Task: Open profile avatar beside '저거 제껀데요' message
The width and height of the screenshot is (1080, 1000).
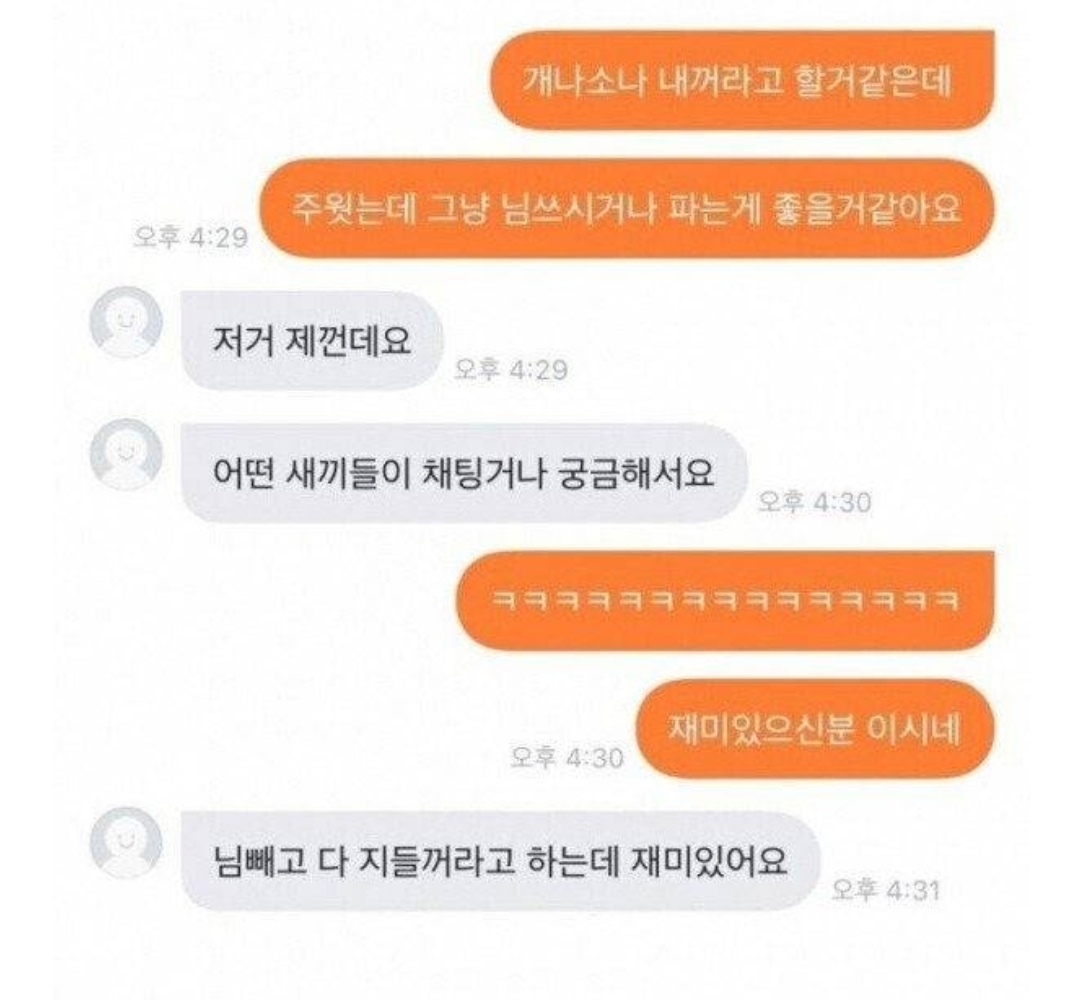Action: (126, 322)
